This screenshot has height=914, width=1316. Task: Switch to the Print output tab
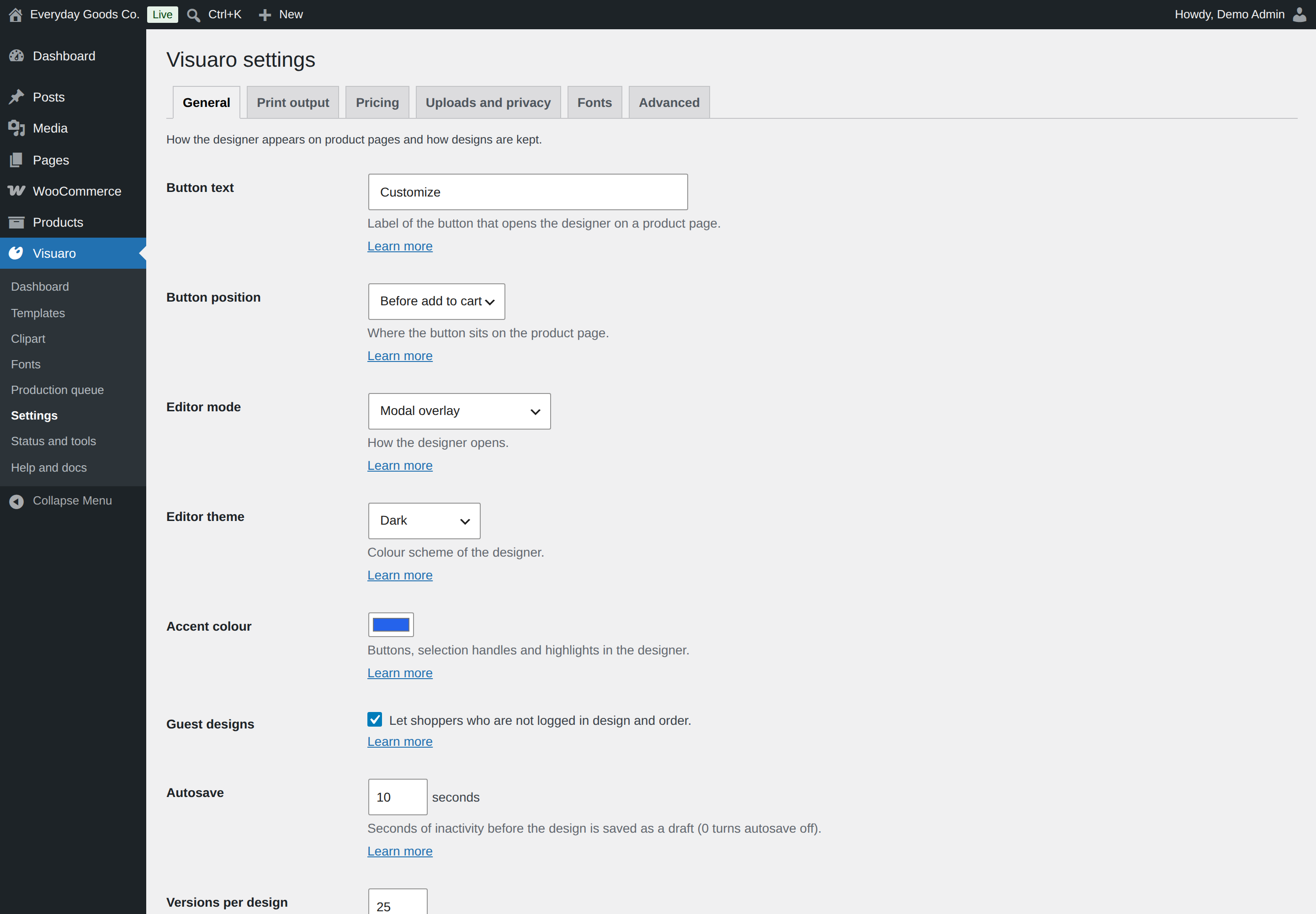tap(292, 102)
